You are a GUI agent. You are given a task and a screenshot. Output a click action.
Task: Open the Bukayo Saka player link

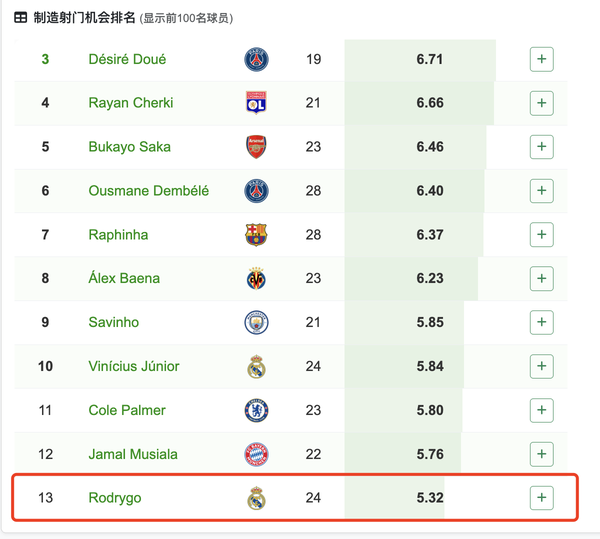129,147
